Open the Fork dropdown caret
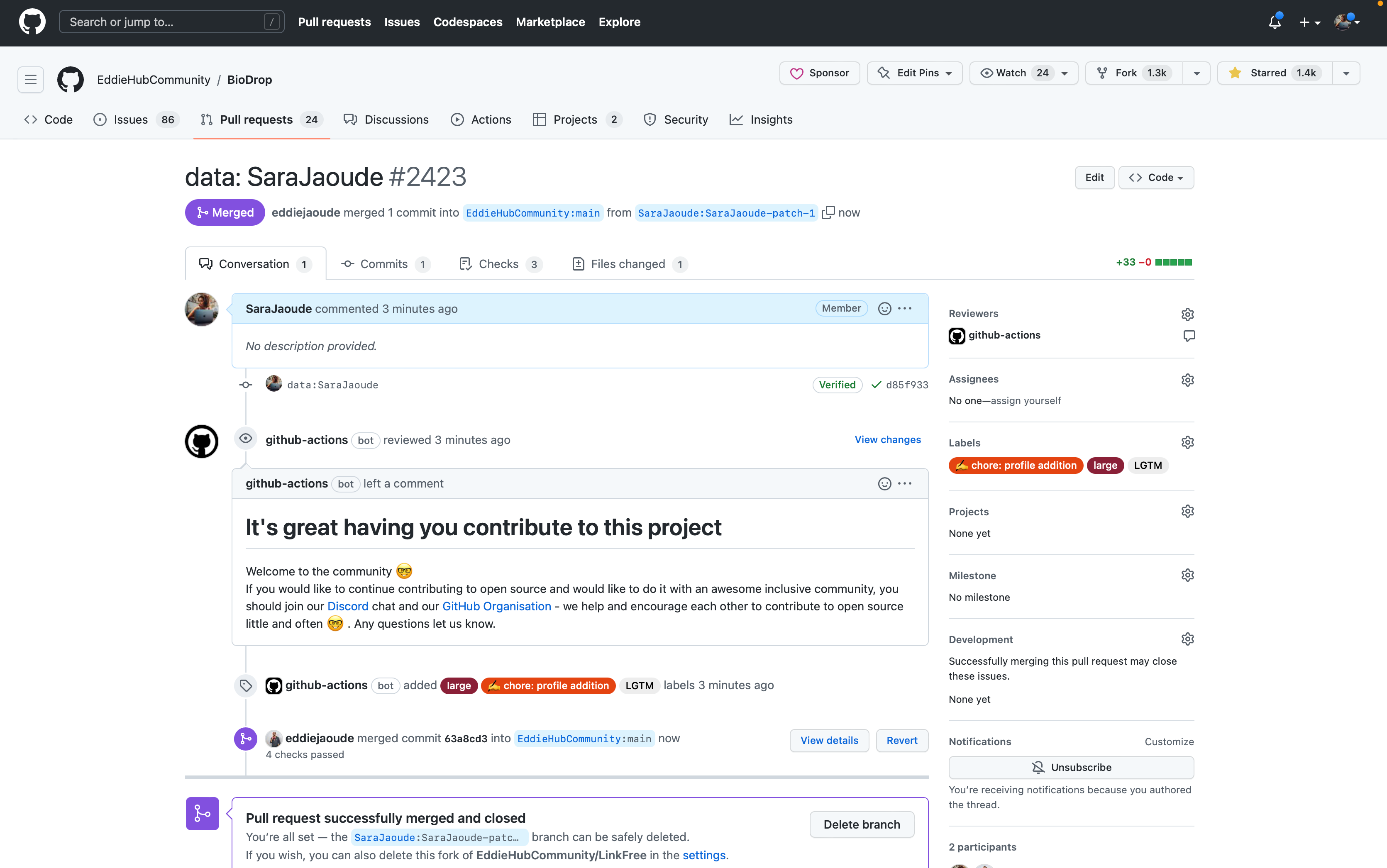Viewport: 1387px width, 868px height. tap(1197, 73)
